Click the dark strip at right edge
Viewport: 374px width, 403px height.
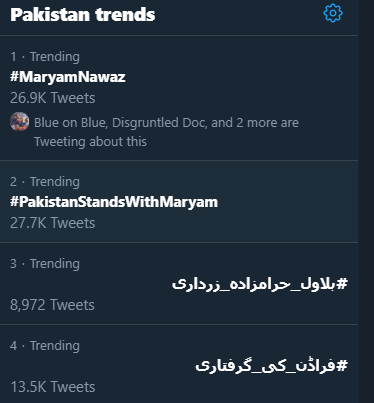(366, 201)
